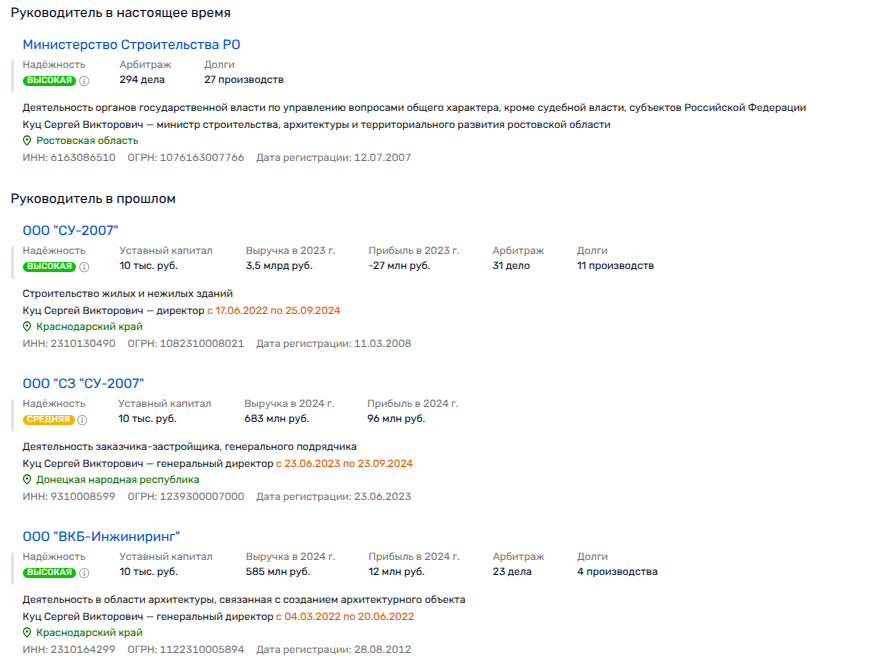This screenshot has width=870, height=659.
Task: Open ООО "ВКБ-Инжиниринг" company link
Action: tap(101, 537)
